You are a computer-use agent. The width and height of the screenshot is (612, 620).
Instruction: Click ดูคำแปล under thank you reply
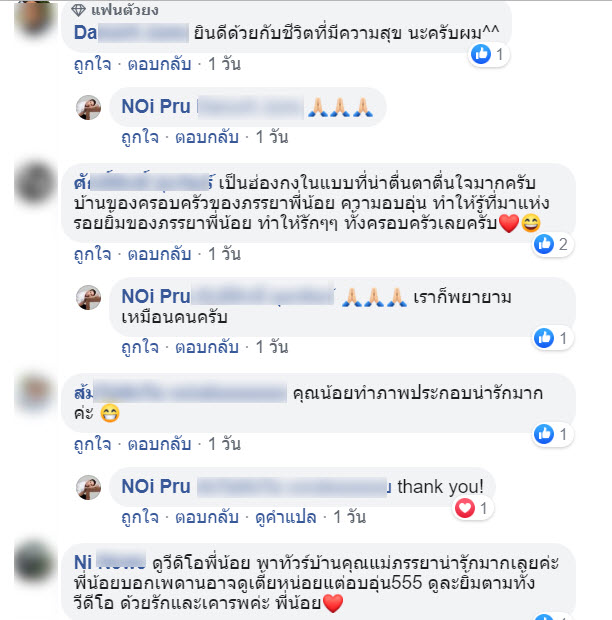click(286, 517)
